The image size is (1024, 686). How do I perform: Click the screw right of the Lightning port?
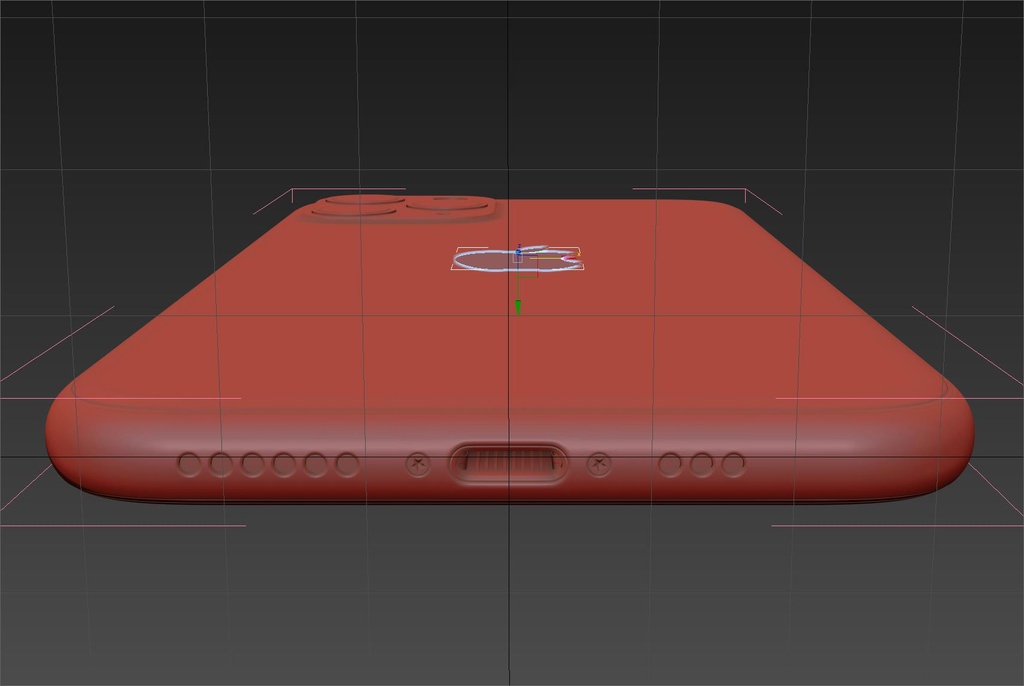pyautogui.click(x=599, y=463)
